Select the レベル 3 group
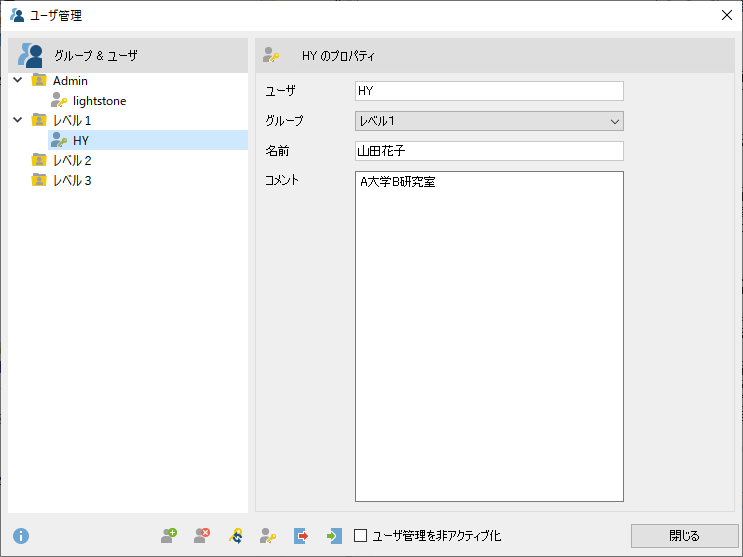 [x=72, y=180]
